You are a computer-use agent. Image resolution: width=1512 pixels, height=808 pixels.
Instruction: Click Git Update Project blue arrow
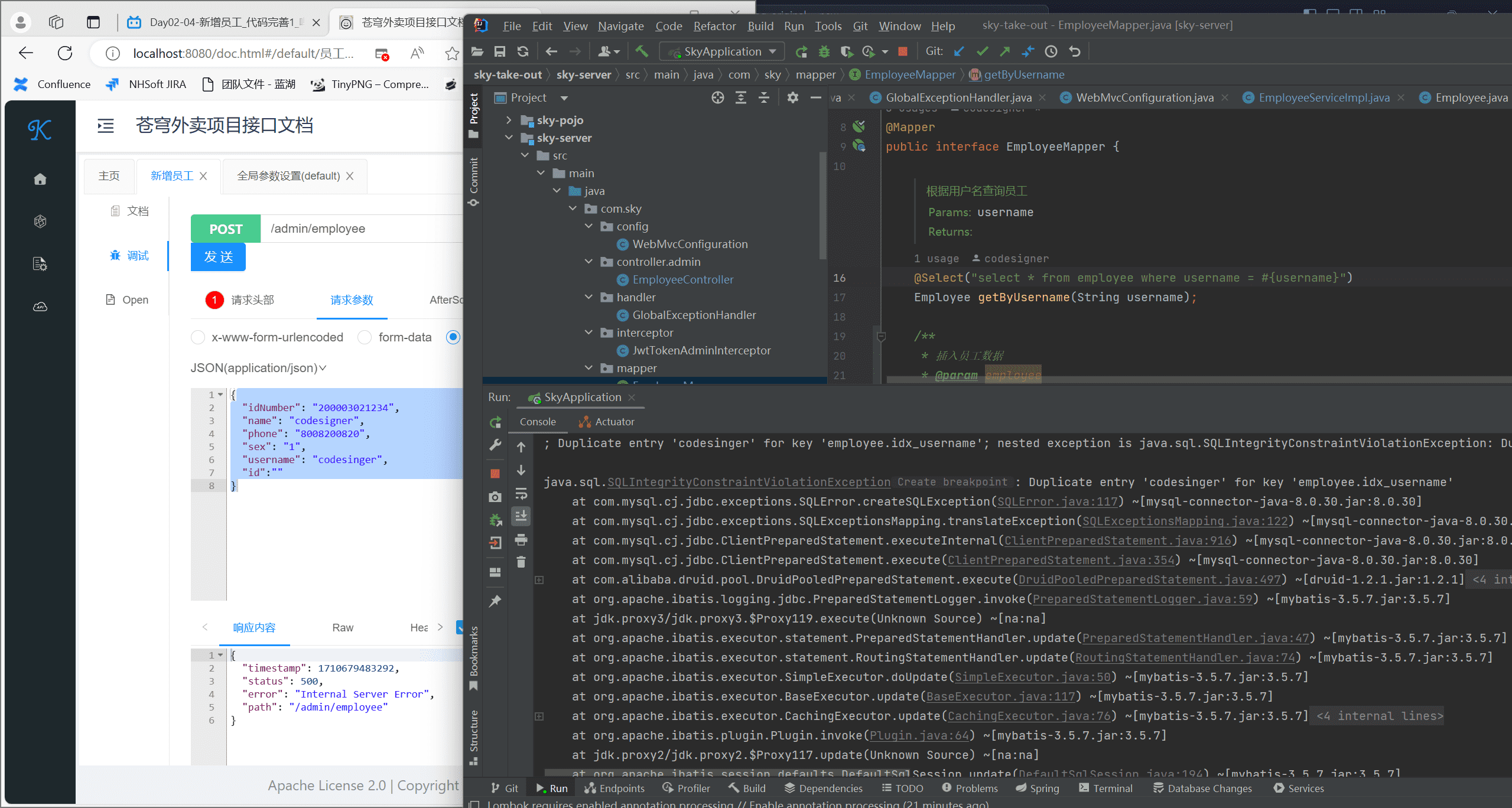[x=959, y=52]
